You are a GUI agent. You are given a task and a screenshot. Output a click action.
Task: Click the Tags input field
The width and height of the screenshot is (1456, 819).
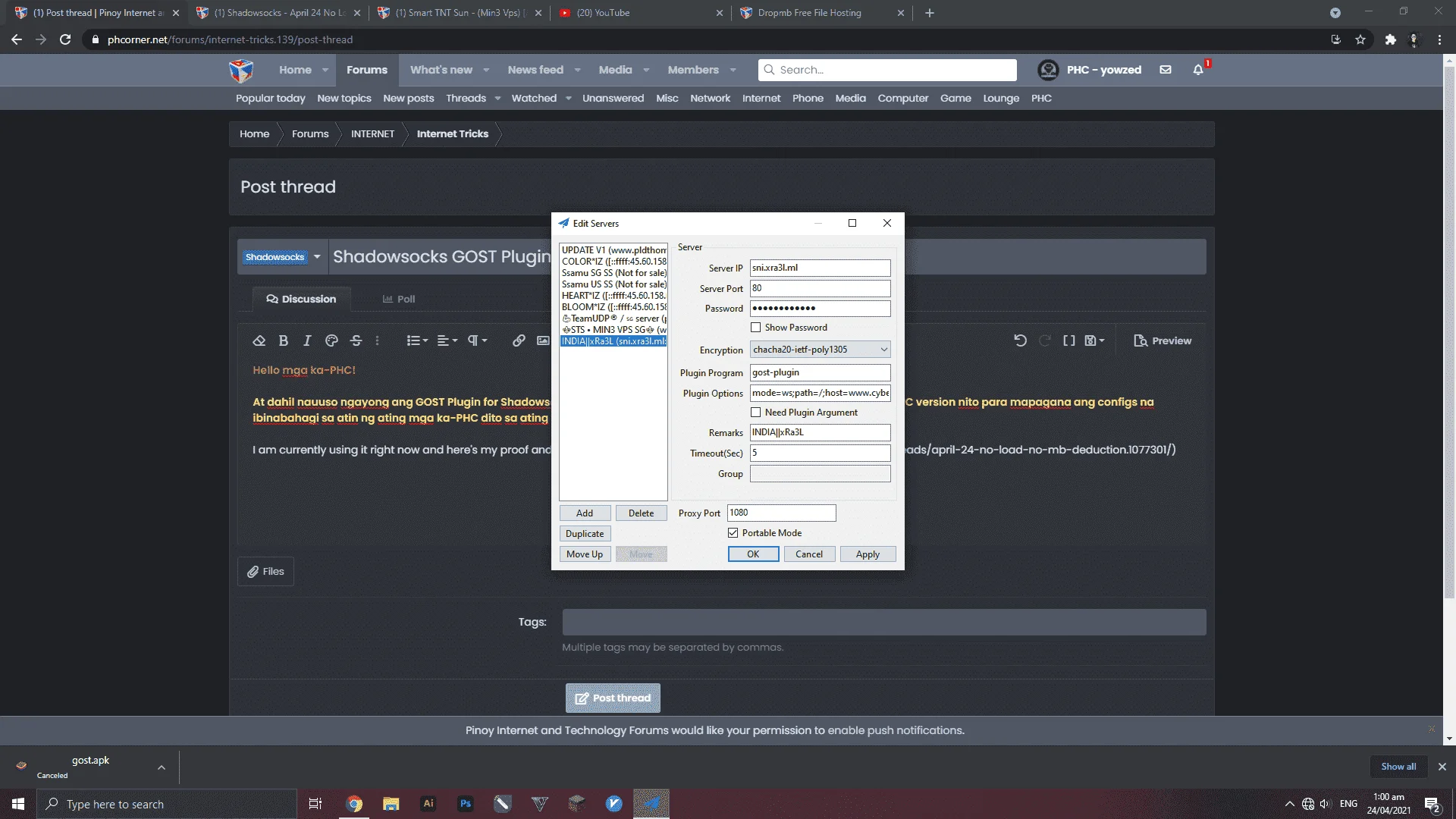(883, 623)
